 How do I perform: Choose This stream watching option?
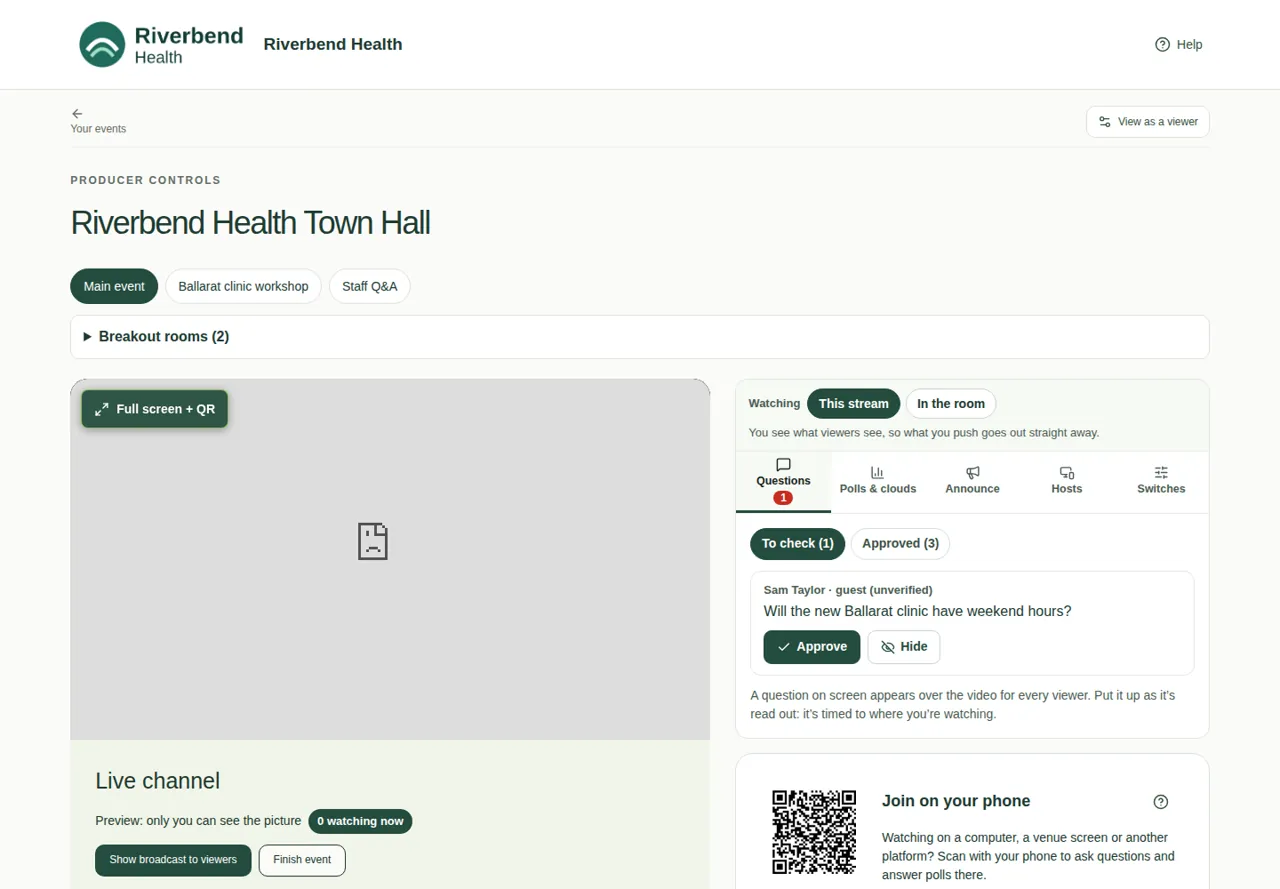854,404
